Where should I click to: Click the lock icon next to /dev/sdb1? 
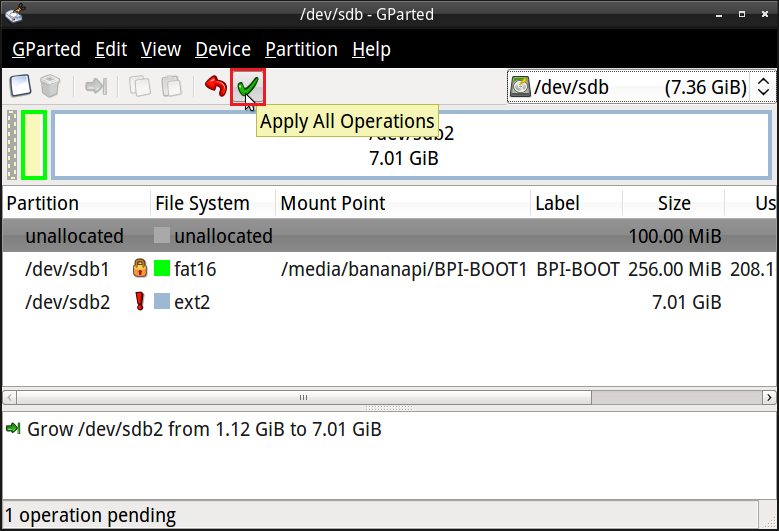[139, 269]
